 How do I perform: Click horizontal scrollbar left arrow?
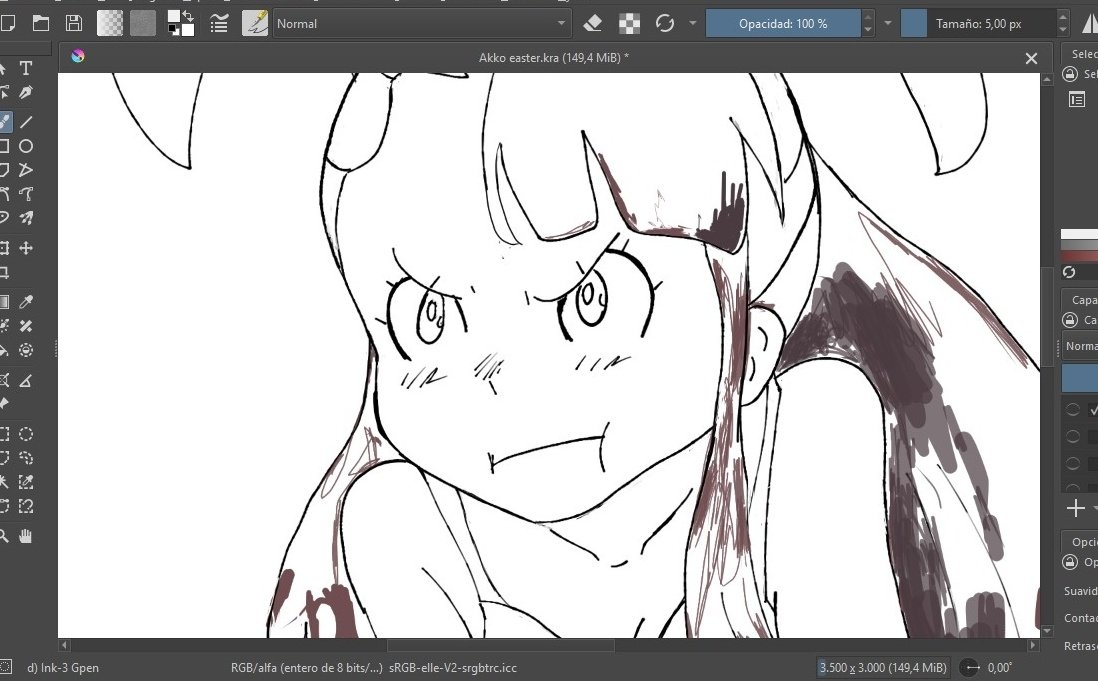tap(64, 645)
